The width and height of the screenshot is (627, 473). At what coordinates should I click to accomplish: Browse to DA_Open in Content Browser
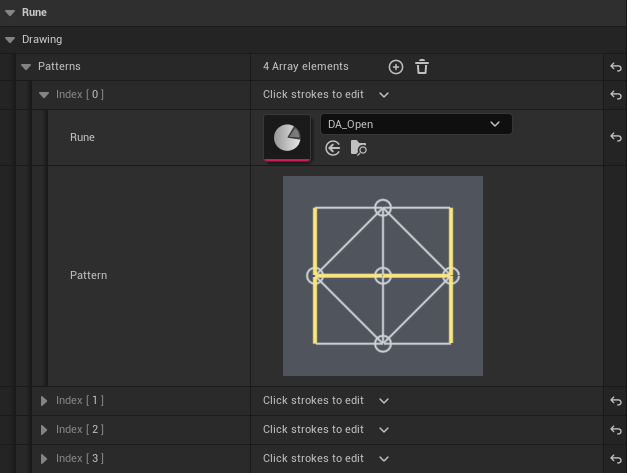click(358, 148)
